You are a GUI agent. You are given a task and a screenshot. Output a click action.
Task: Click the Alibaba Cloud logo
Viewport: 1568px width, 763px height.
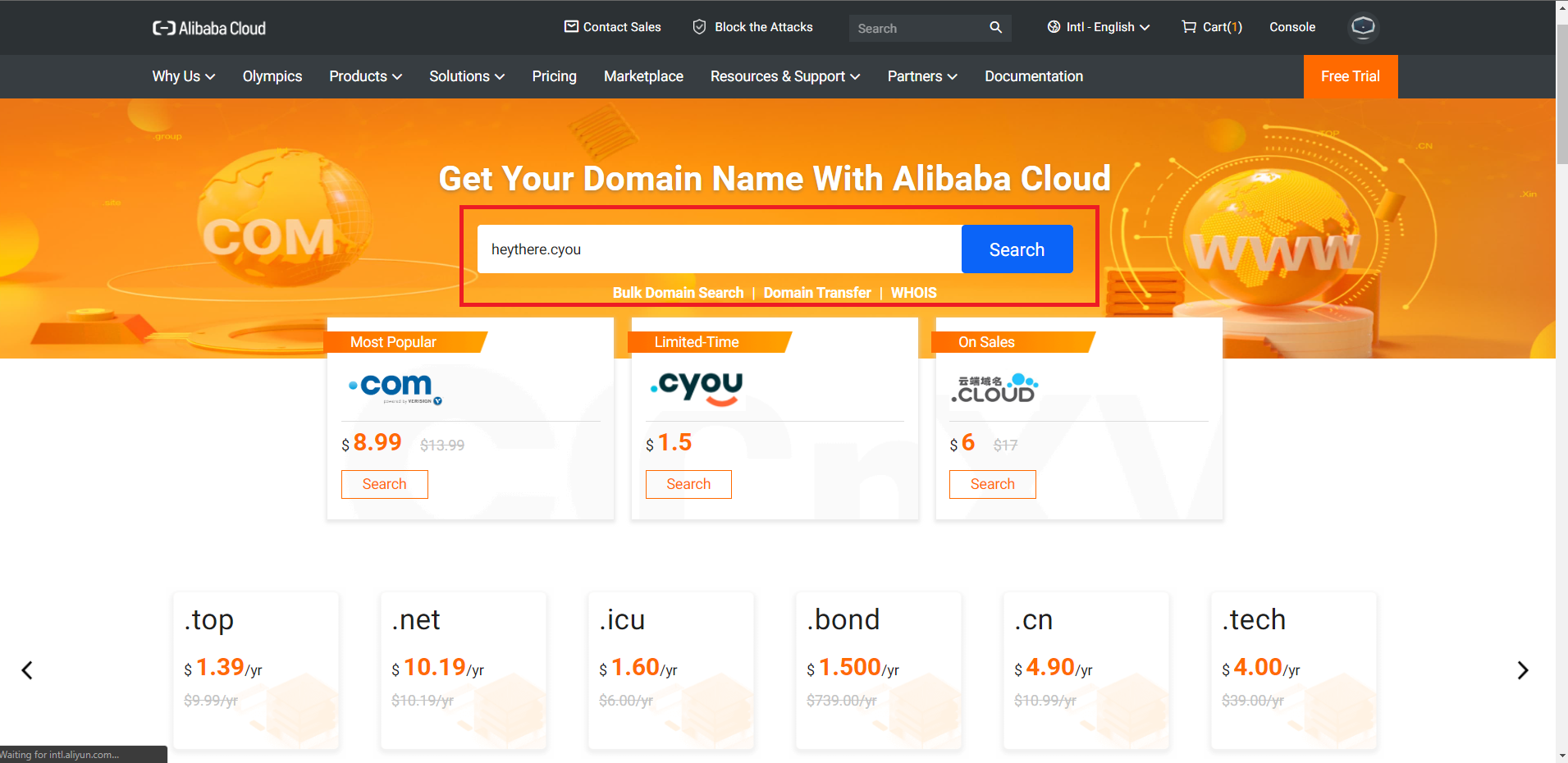pos(209,28)
